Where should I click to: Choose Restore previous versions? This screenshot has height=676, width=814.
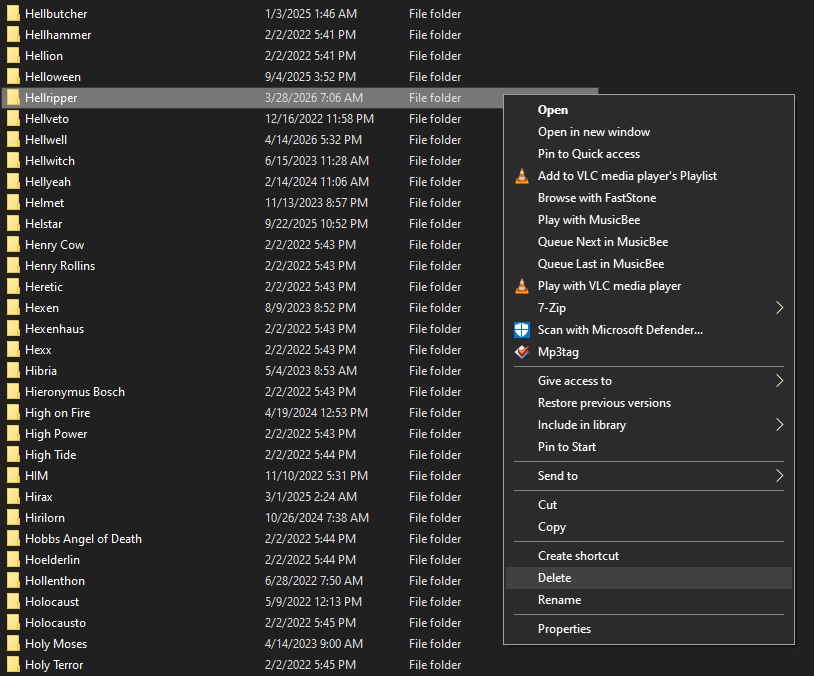(x=604, y=403)
